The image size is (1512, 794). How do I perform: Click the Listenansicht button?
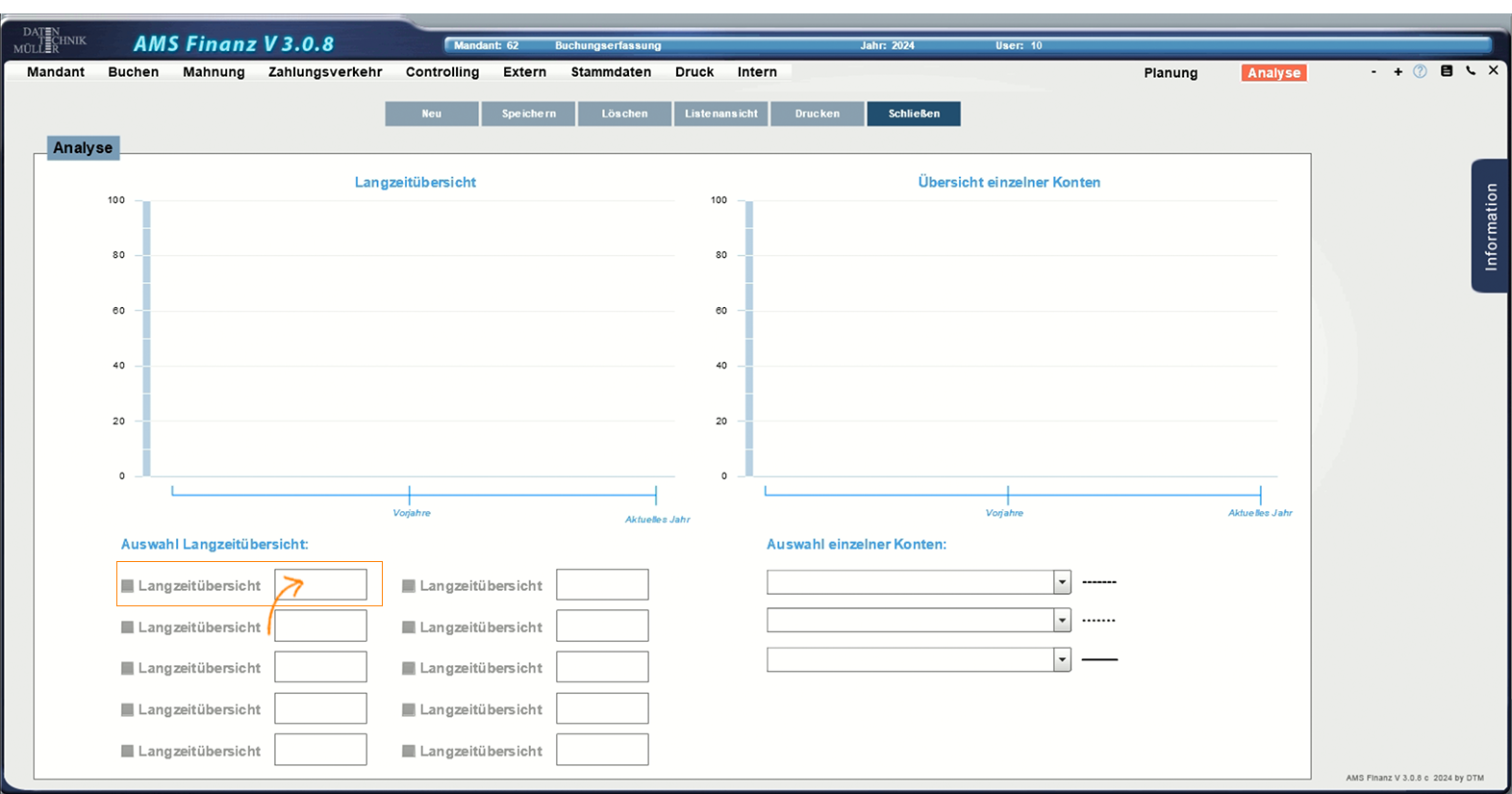[720, 114]
